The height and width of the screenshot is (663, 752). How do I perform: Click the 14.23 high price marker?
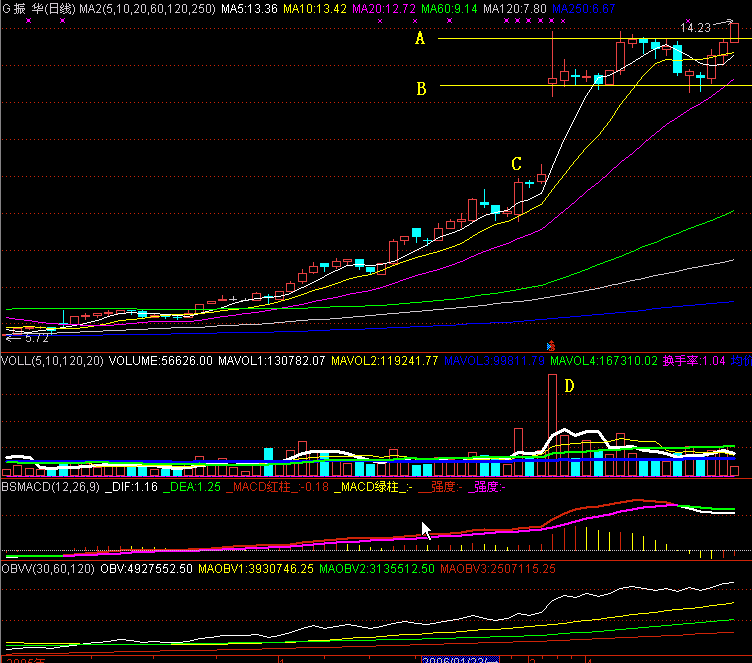[x=695, y=28]
